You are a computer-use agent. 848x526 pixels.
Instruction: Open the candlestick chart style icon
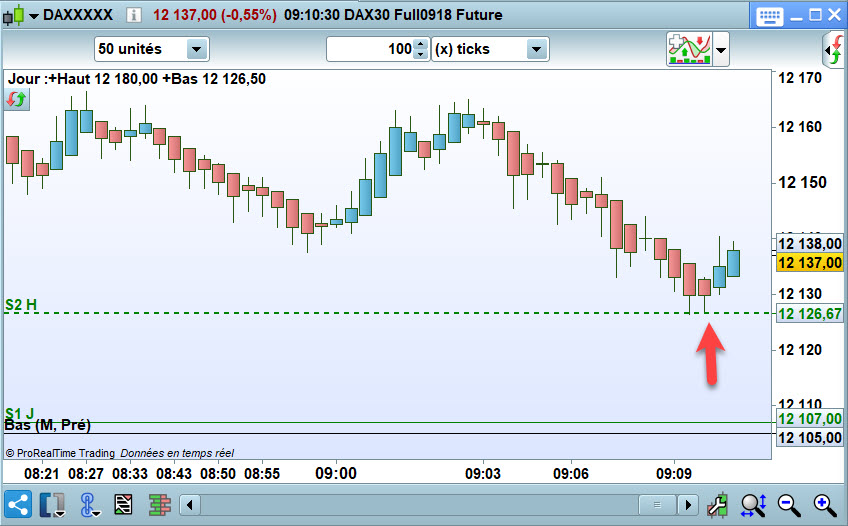[14, 15]
